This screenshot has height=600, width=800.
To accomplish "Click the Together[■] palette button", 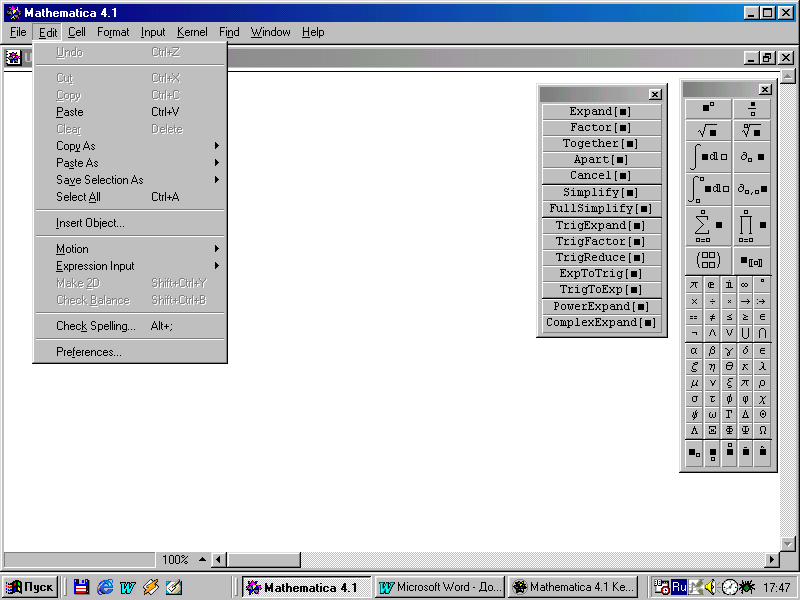I will [602, 143].
